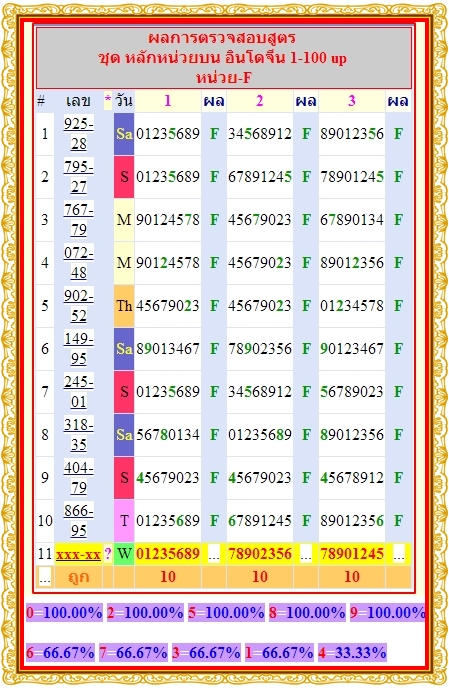Open the 149-95 number link
The width and height of the screenshot is (449, 688).
(x=79, y=349)
